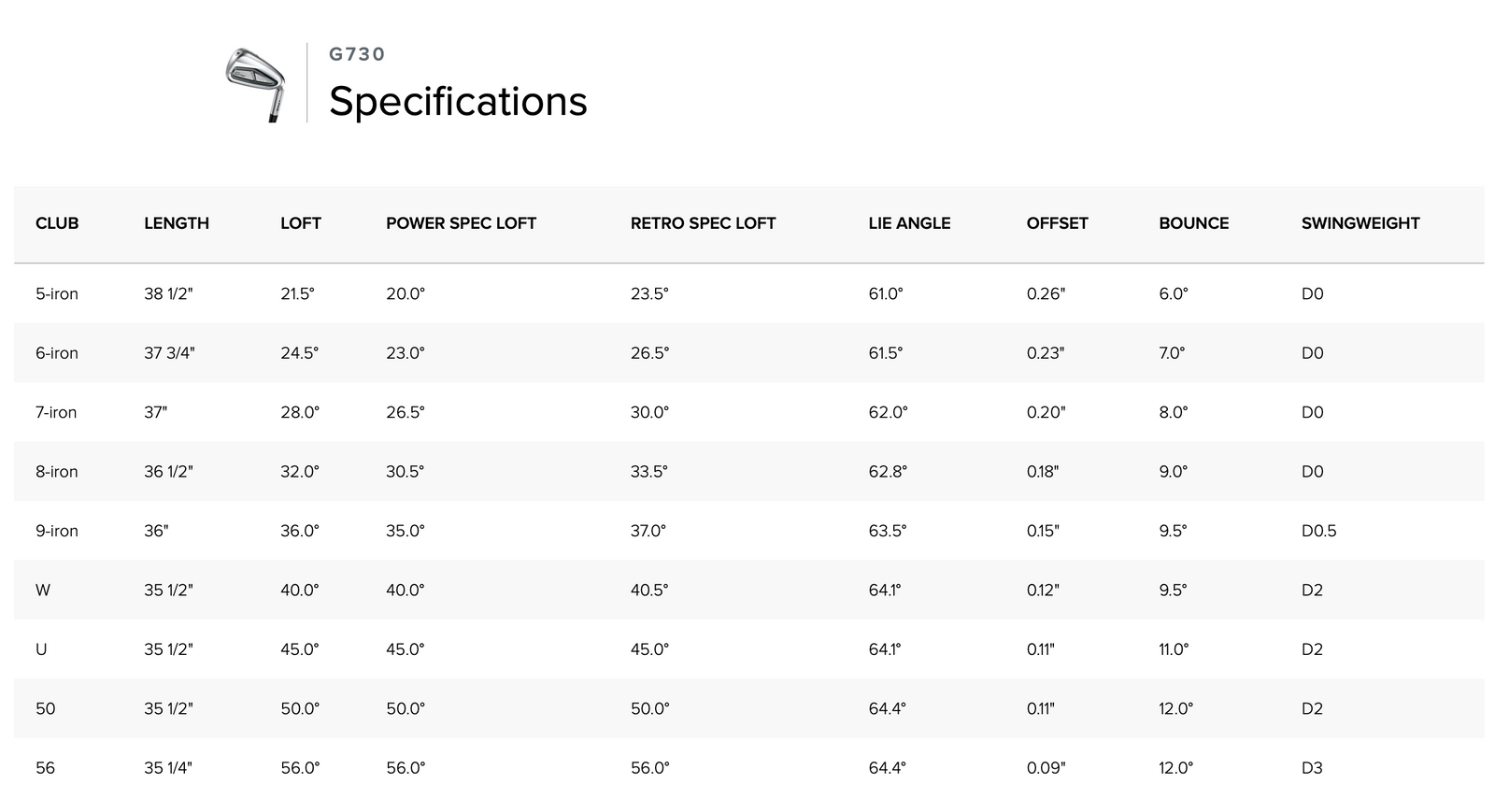
Task: Select the 5-iron row label
Action: pos(57,293)
